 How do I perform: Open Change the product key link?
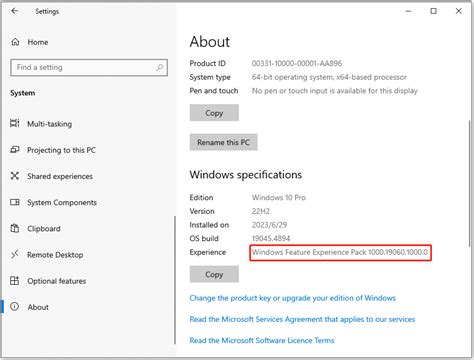pyautogui.click(x=293, y=298)
